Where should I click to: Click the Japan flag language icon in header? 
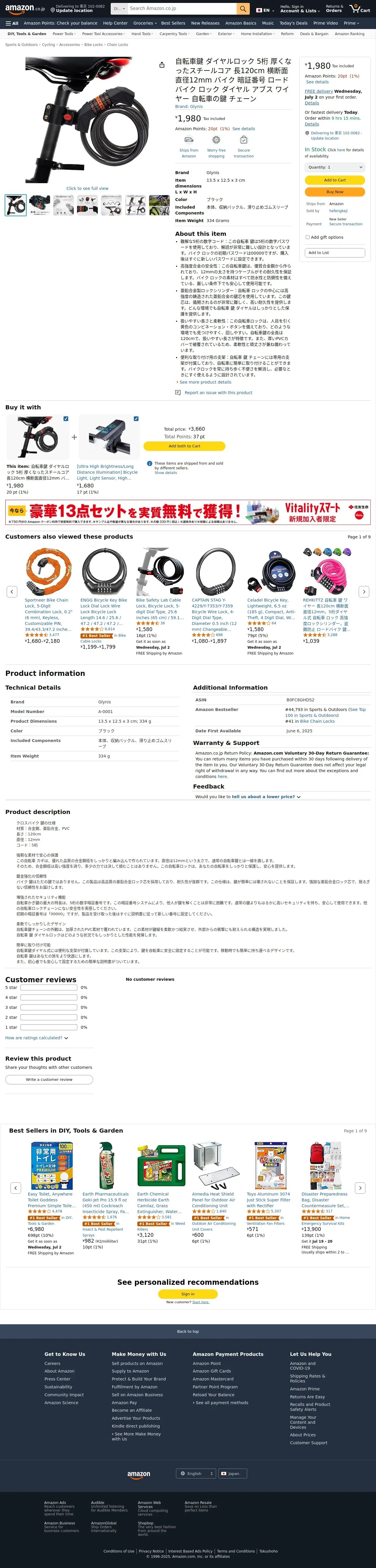click(x=259, y=10)
